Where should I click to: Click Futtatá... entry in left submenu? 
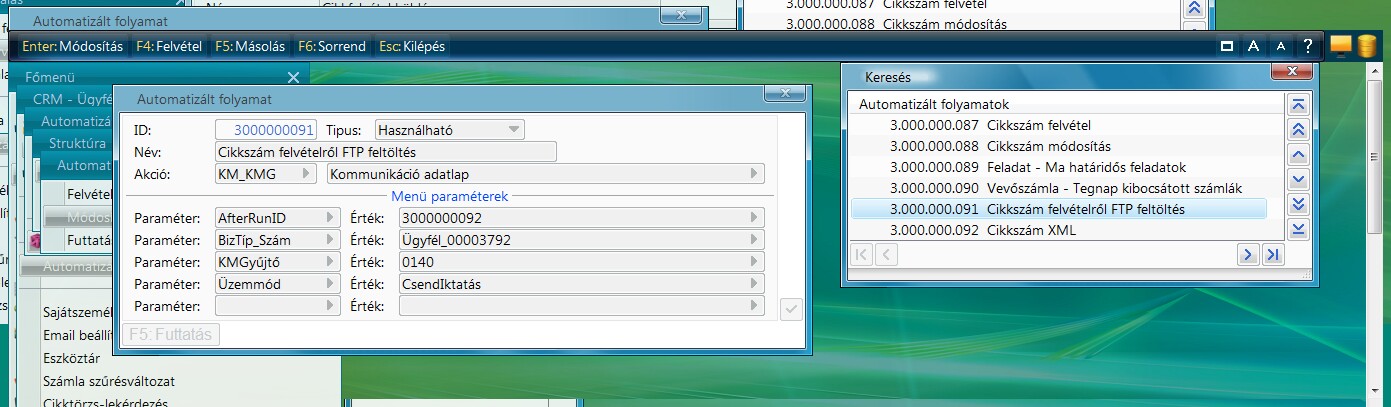point(89,240)
